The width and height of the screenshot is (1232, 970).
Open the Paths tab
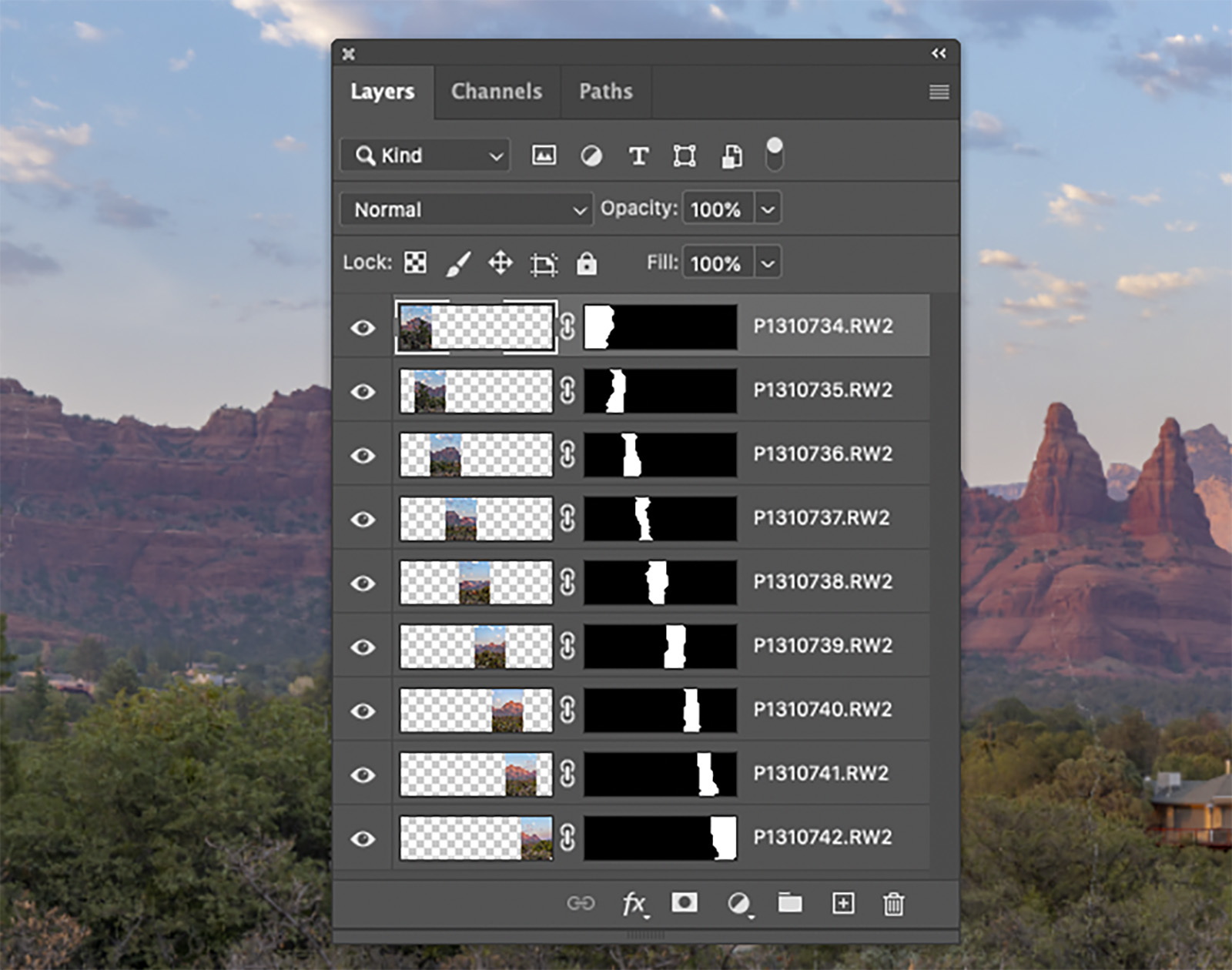[x=606, y=92]
